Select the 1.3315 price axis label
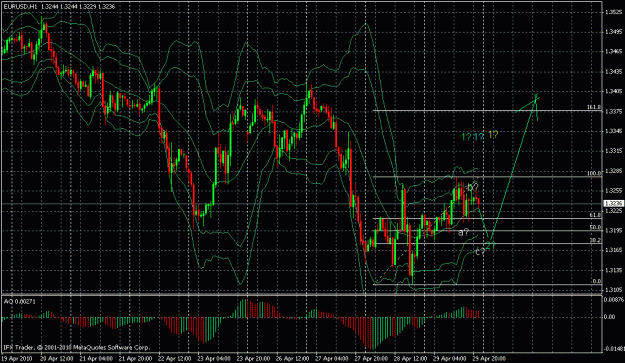The width and height of the screenshot is (625, 363). (x=613, y=151)
